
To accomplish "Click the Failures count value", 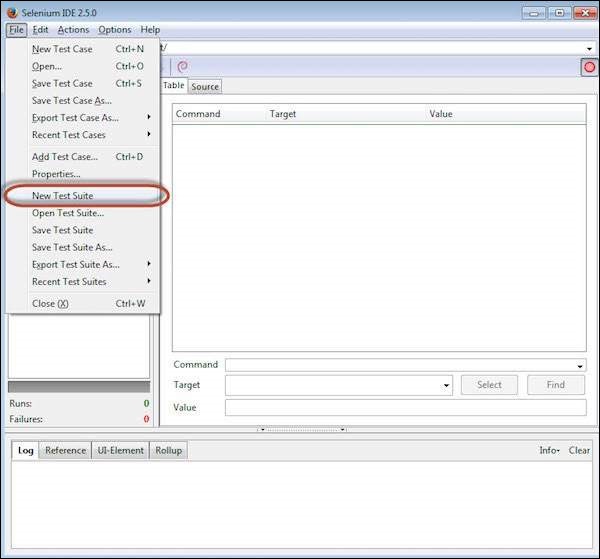I will pyautogui.click(x=146, y=419).
